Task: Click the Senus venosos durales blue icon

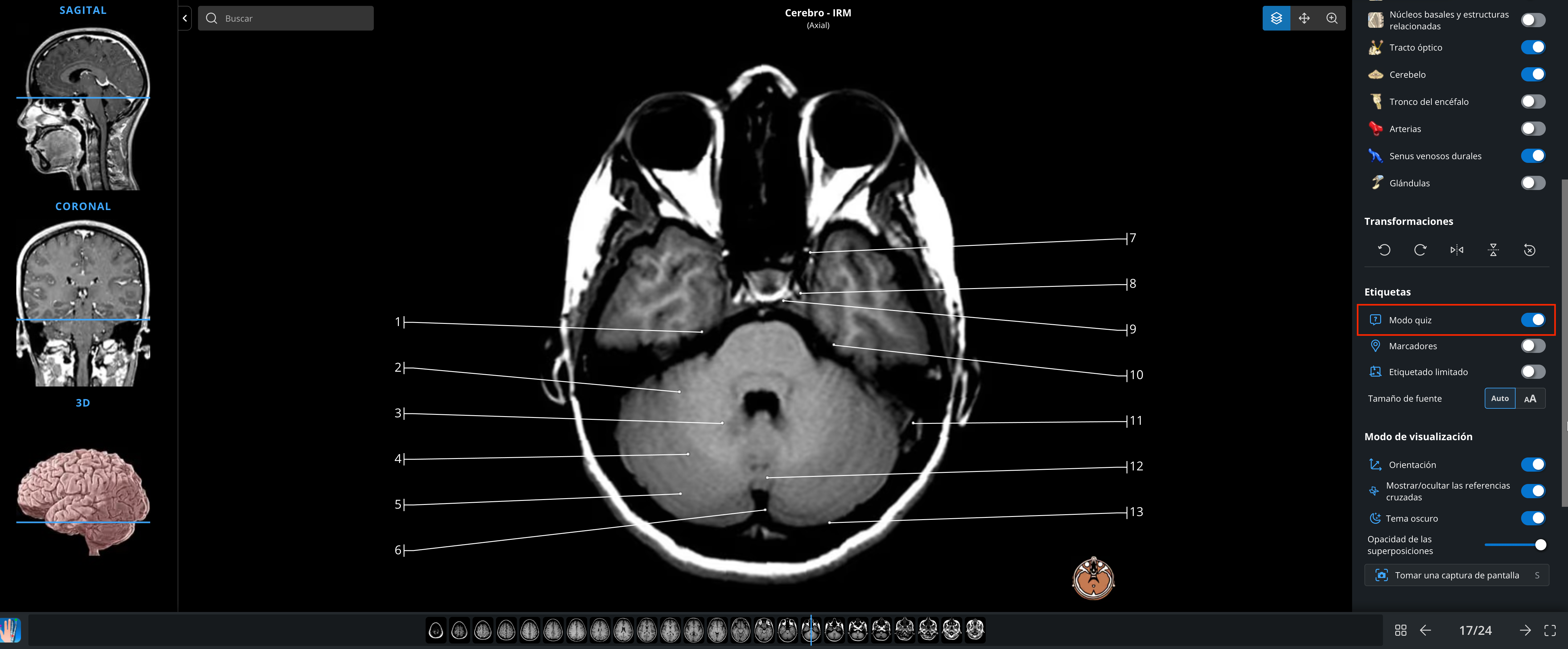Action: click(1376, 156)
